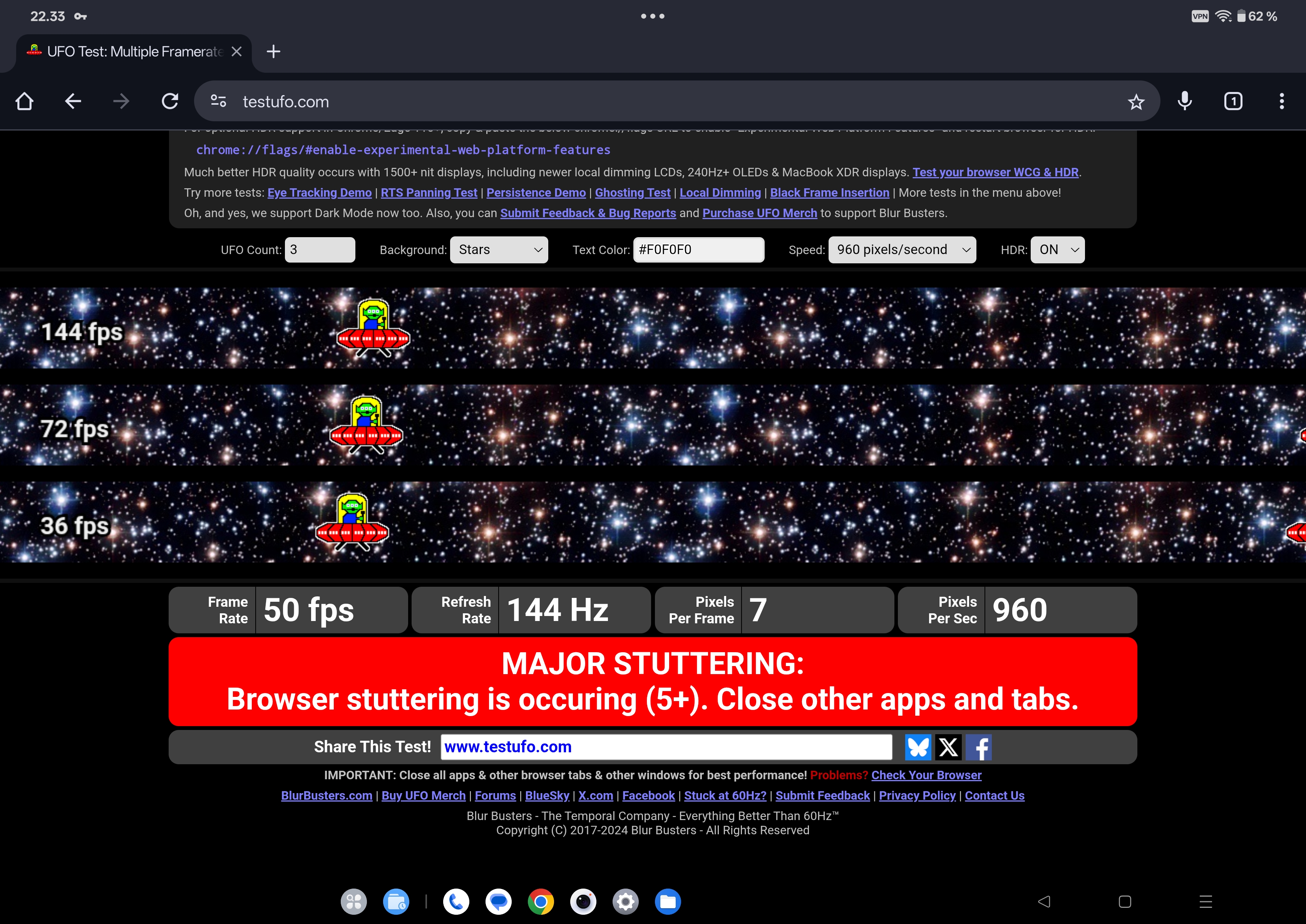This screenshot has height=924, width=1306.
Task: Open the HDR ON dropdown
Action: point(1058,250)
